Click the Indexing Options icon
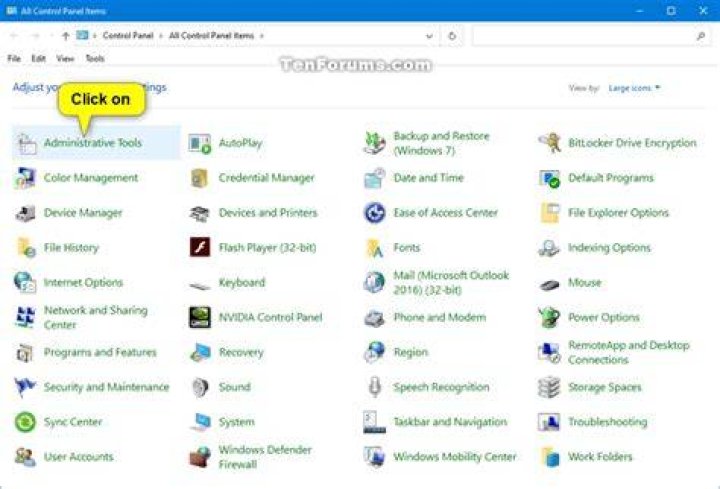The image size is (720, 489). pyautogui.click(x=549, y=248)
